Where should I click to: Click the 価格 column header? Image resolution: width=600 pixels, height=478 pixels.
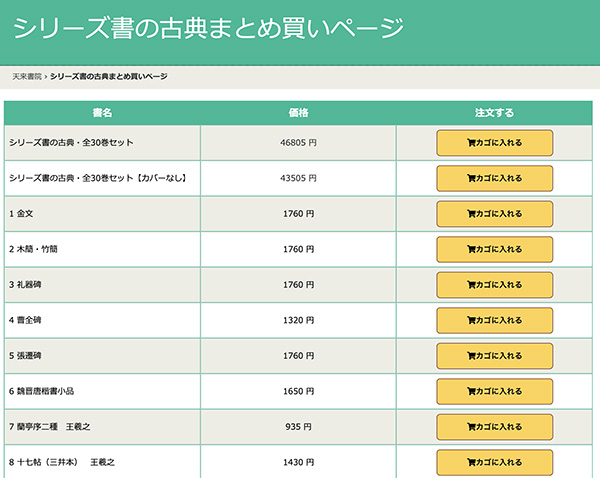[298, 113]
